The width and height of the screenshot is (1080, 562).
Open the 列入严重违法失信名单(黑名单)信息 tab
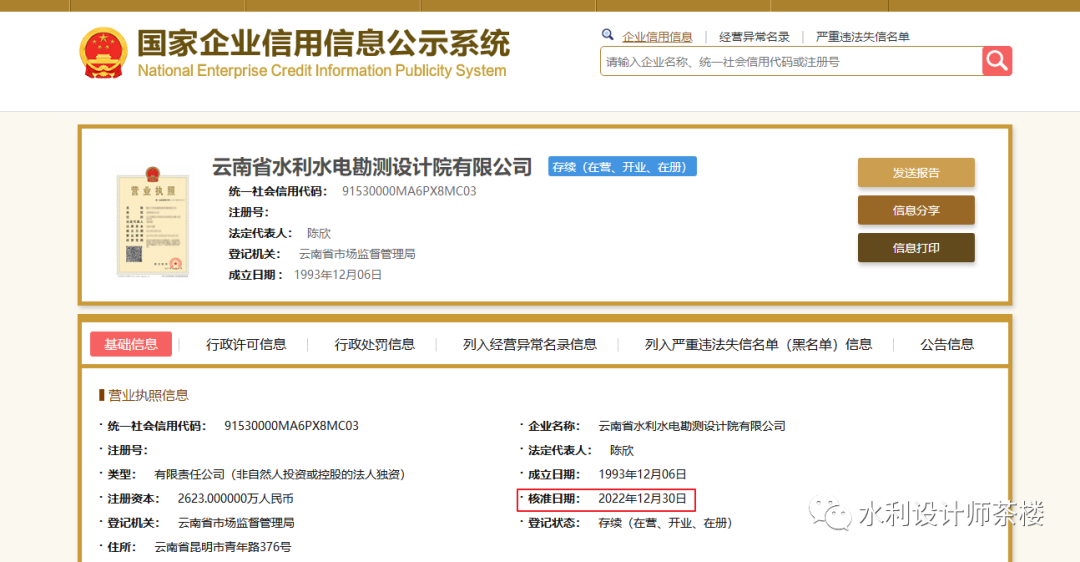click(758, 344)
